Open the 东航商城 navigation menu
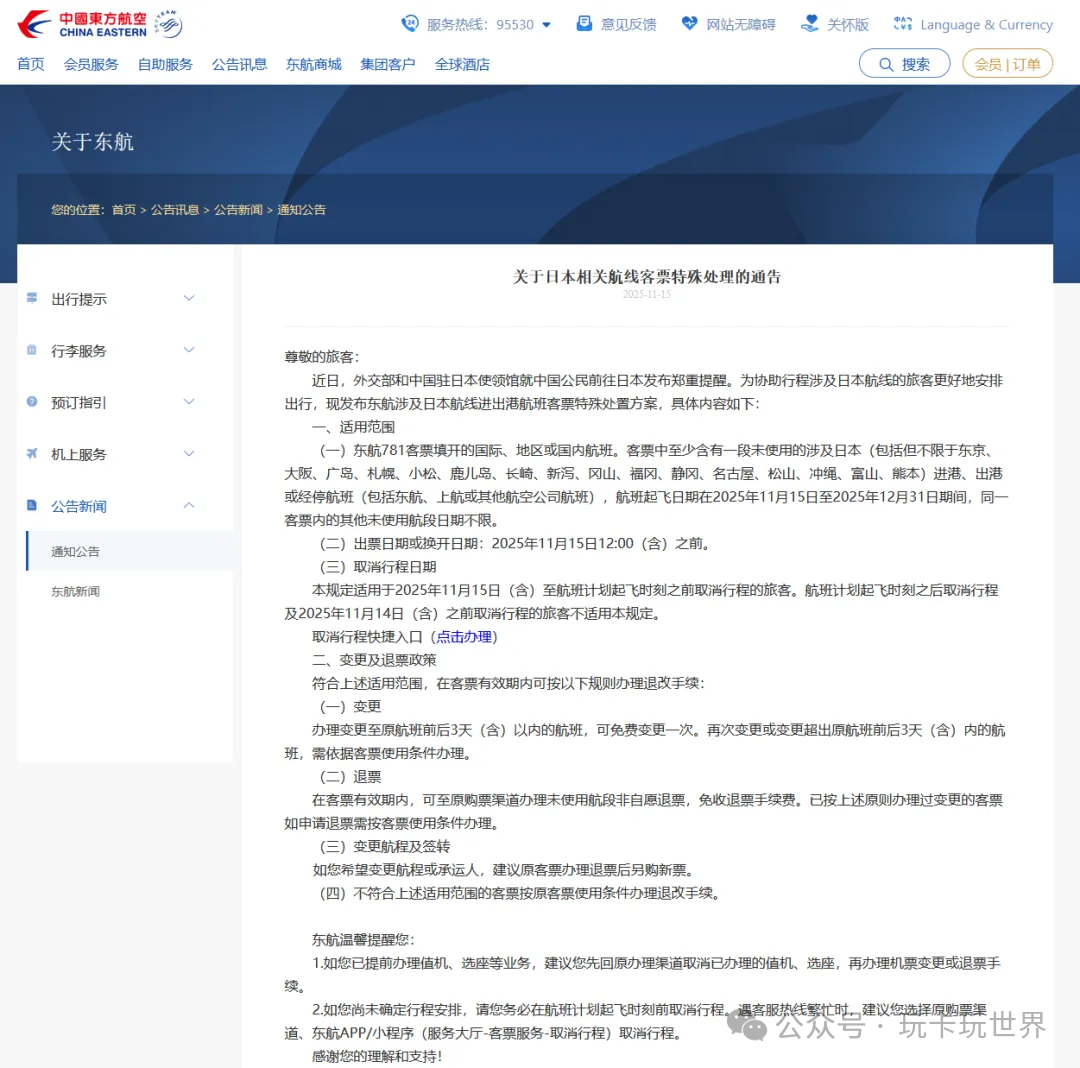 tap(313, 64)
